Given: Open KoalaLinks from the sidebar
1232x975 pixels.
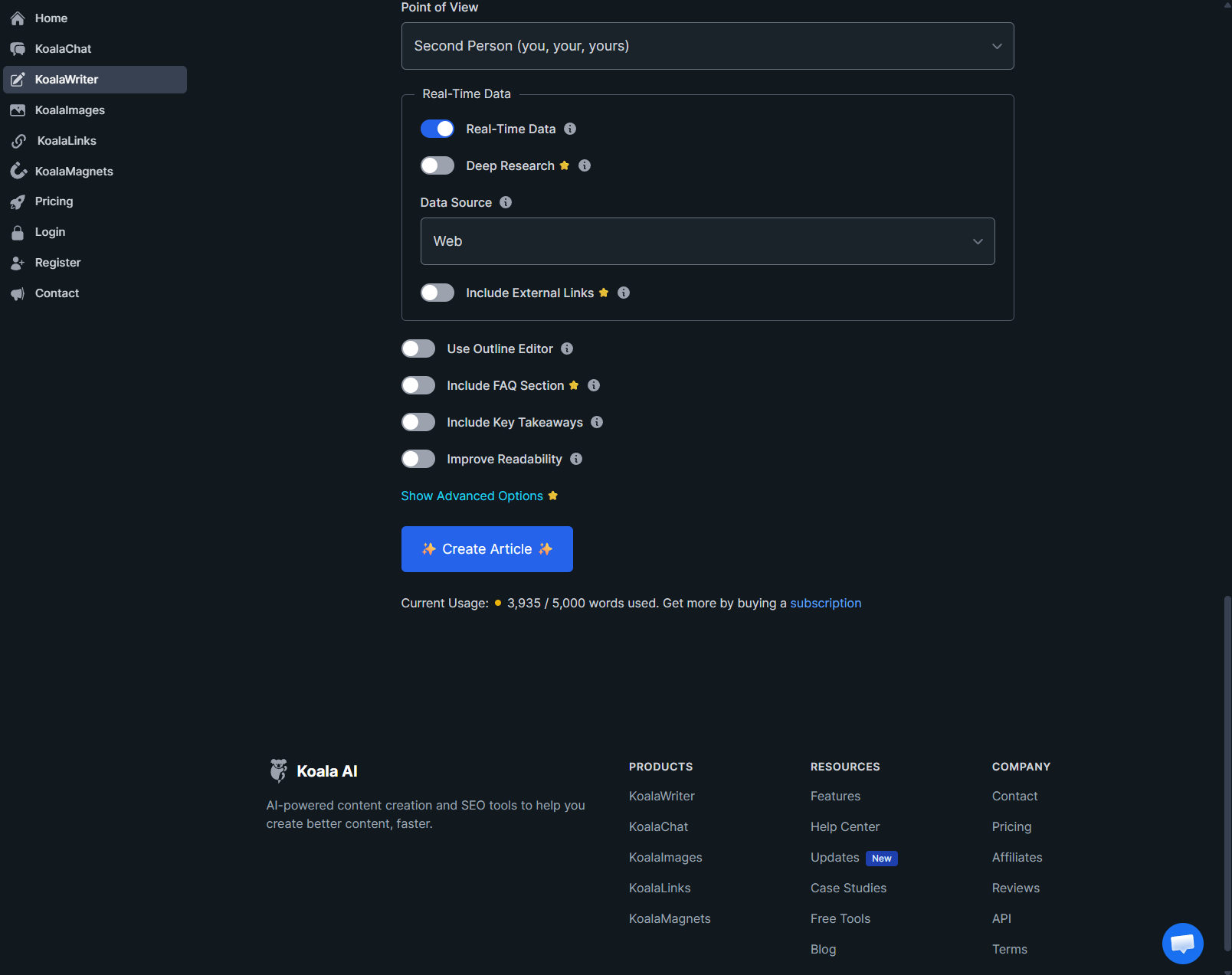Looking at the screenshot, I should point(95,141).
